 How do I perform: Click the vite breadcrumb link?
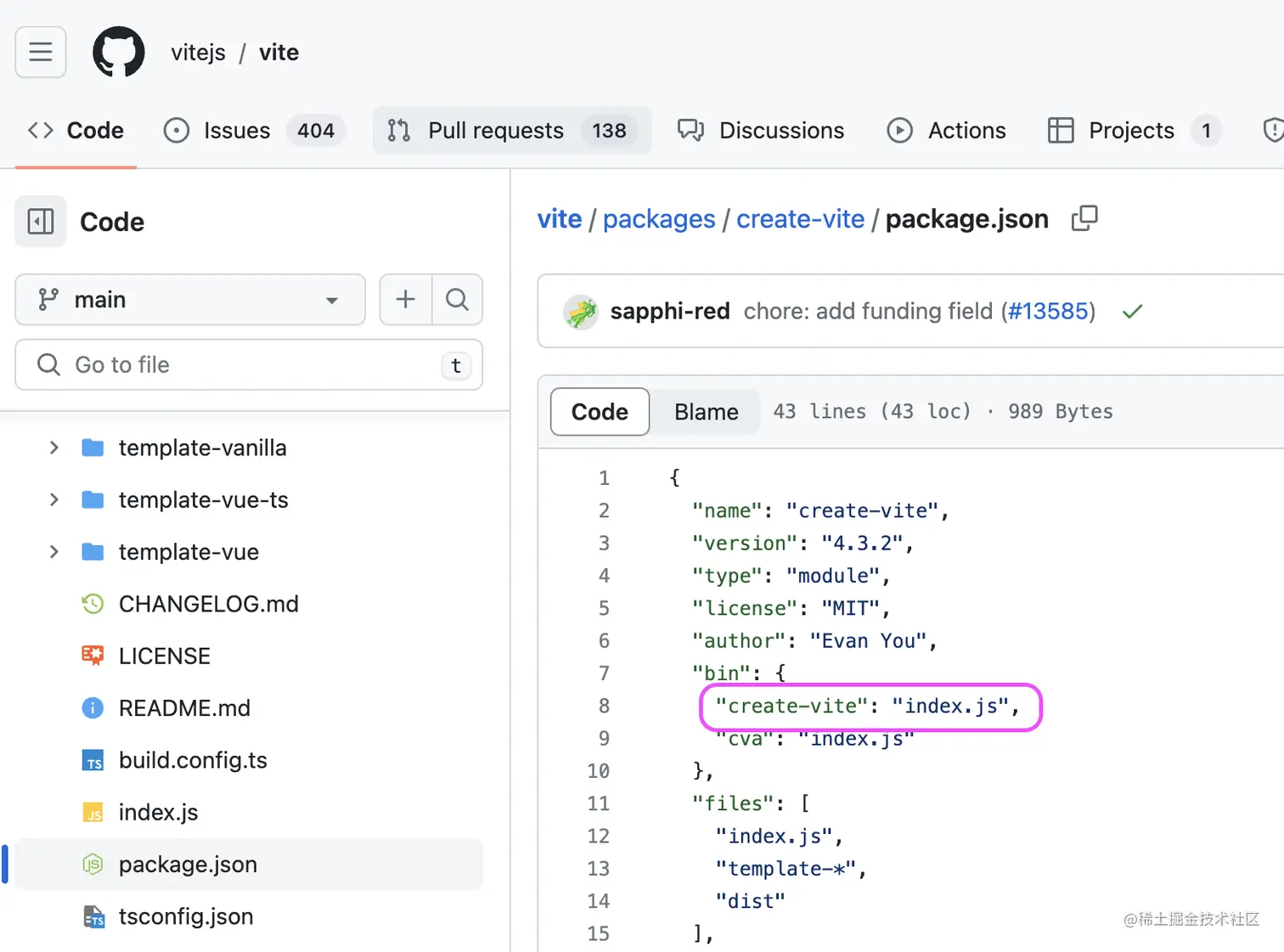(560, 219)
